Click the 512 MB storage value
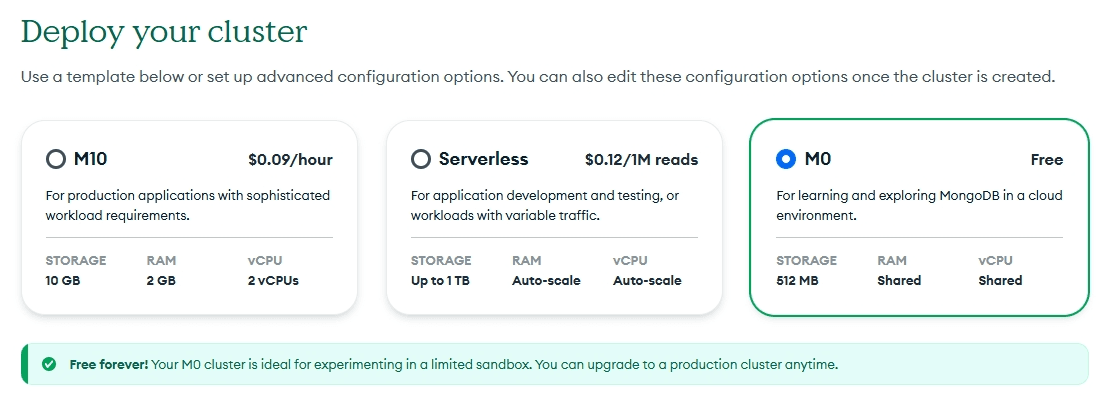Screen dimensions: 1108x397 797,280
